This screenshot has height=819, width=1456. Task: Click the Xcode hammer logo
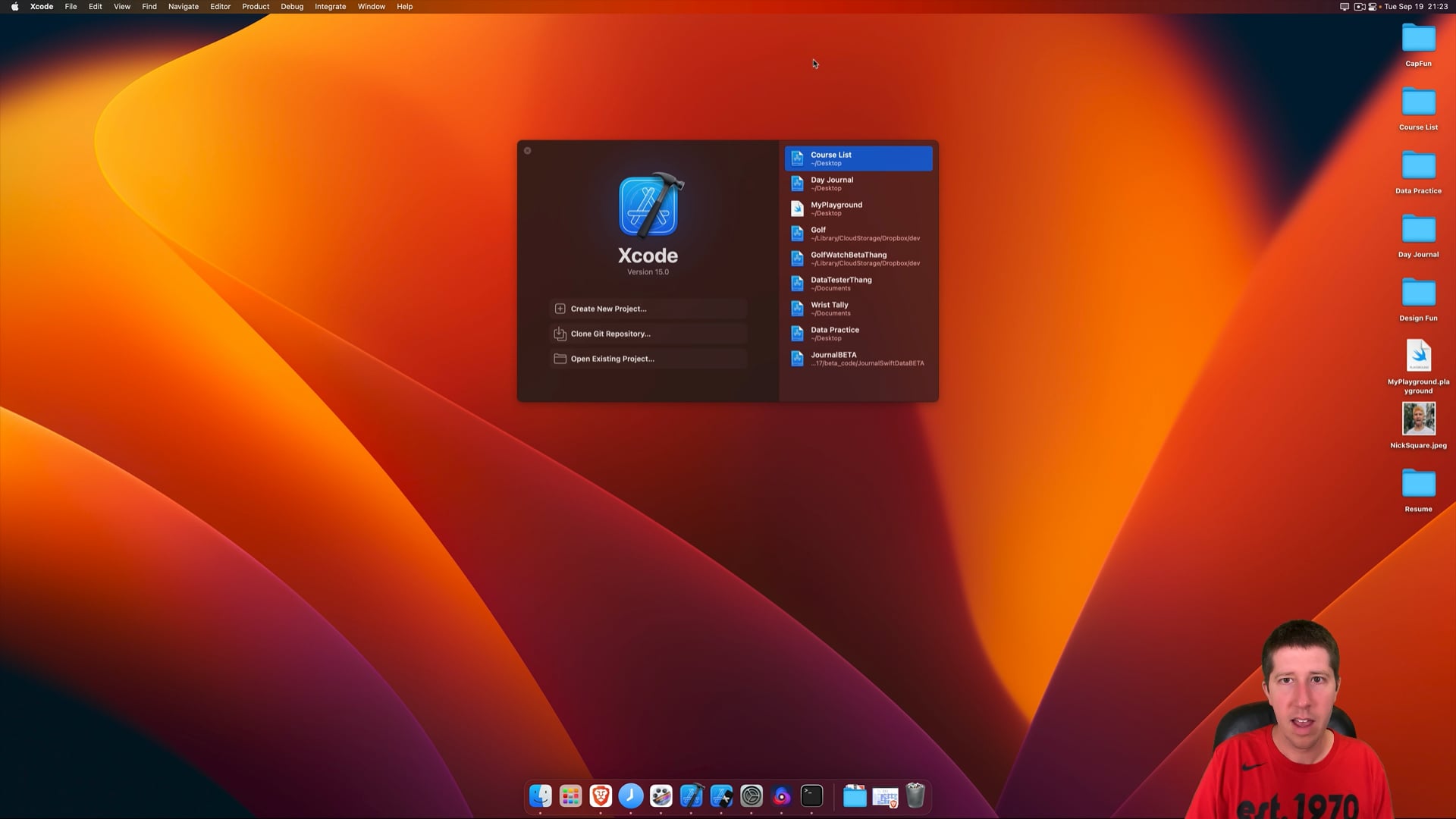pyautogui.click(x=651, y=205)
